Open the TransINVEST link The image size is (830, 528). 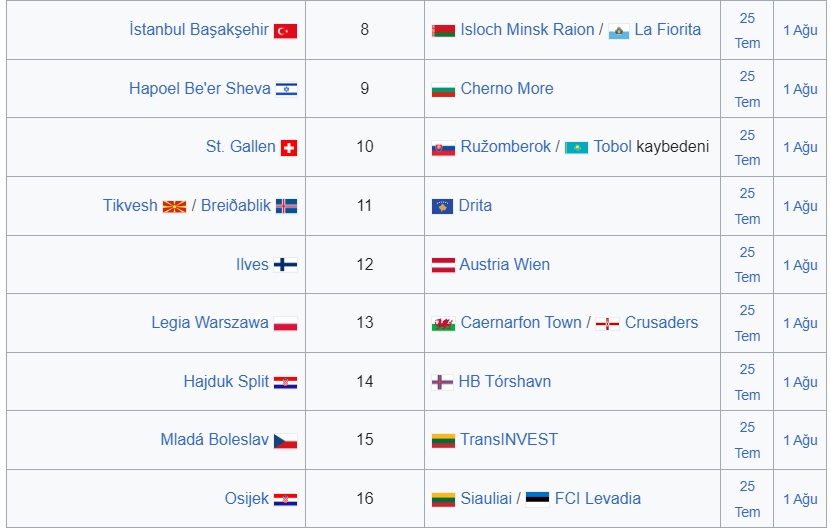pyautogui.click(x=509, y=440)
